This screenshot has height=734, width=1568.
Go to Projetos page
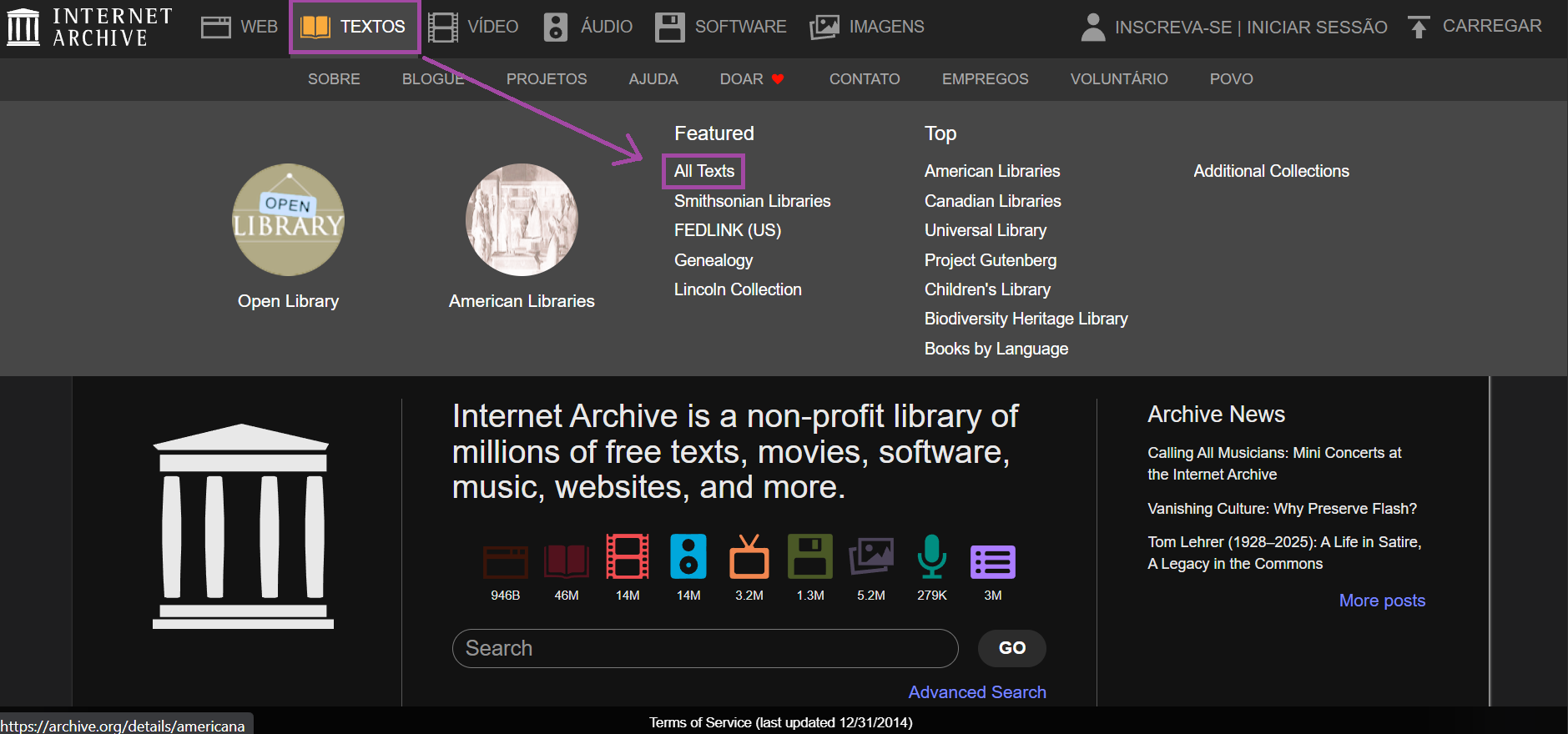point(547,79)
